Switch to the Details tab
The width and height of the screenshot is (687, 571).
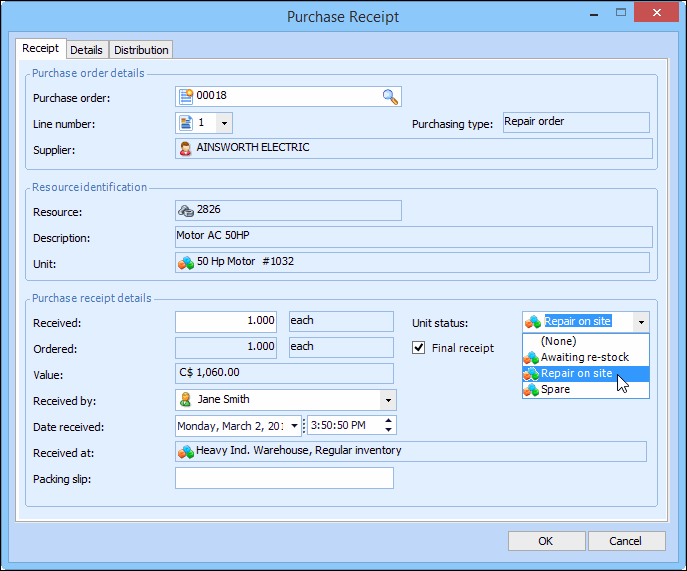pyautogui.click(x=86, y=50)
